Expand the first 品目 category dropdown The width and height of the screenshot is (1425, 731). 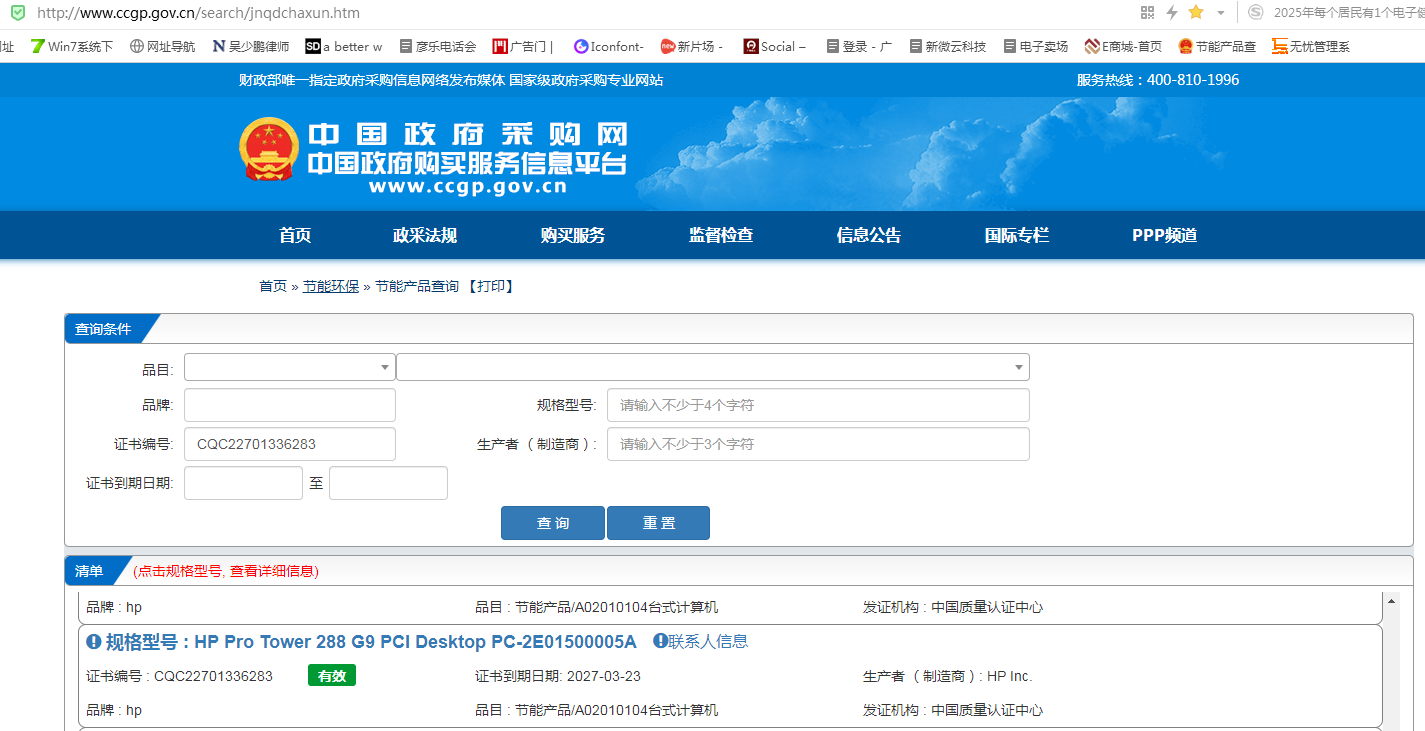tap(290, 367)
